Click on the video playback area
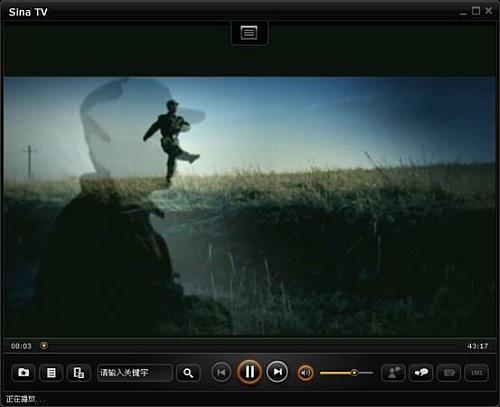Screen dimensions: 500x407 click(249, 206)
